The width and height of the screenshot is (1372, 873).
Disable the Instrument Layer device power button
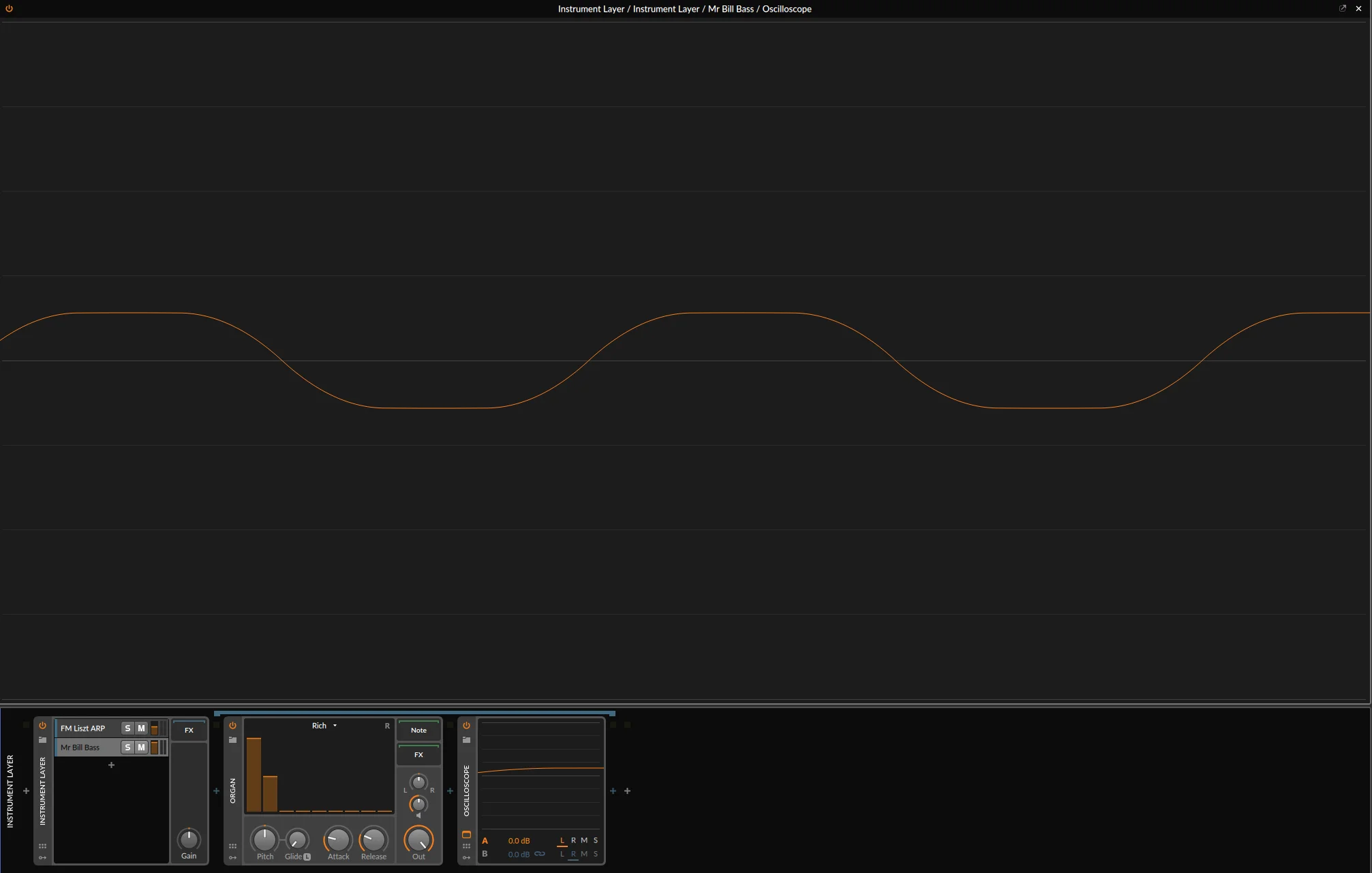pyautogui.click(x=42, y=726)
